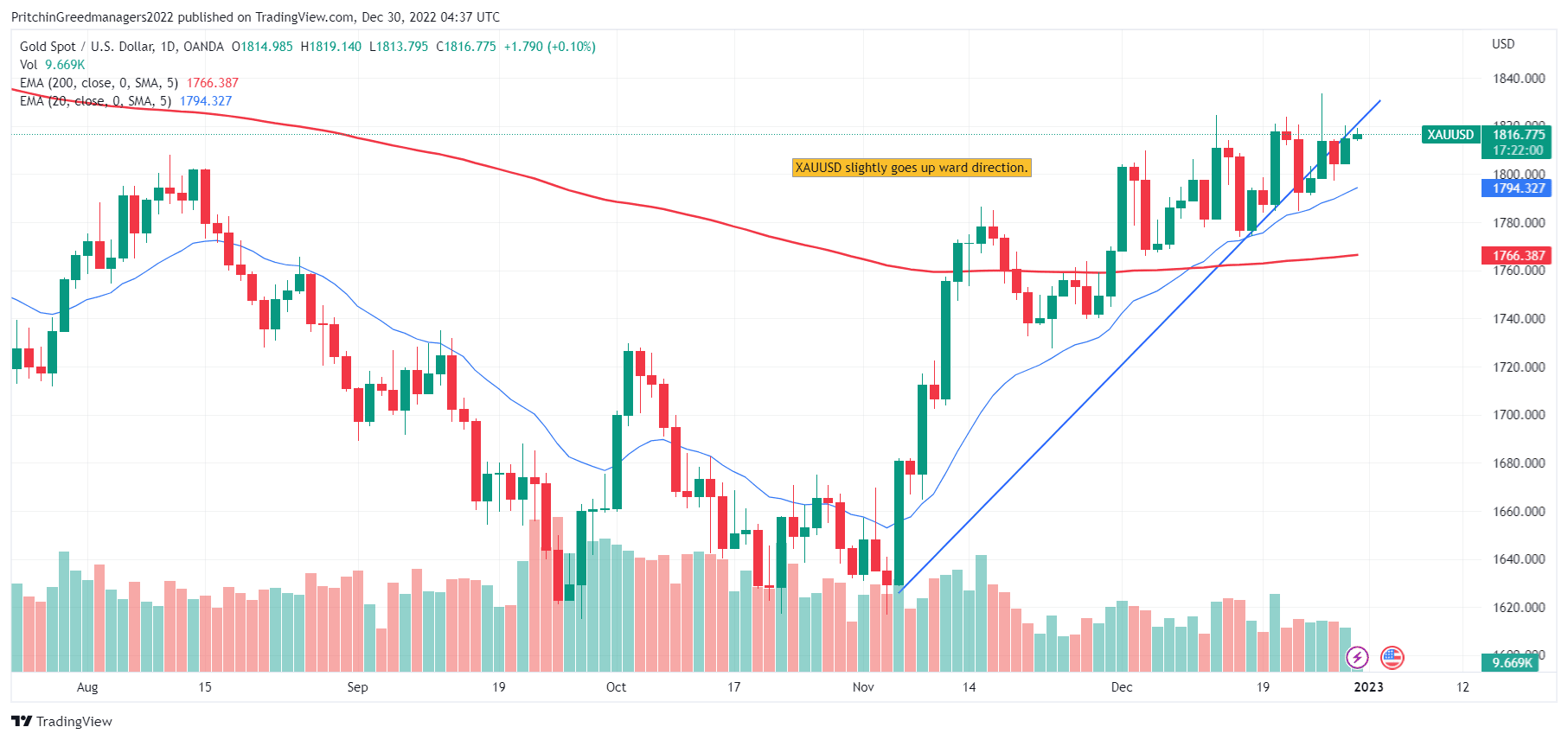1568x740 pixels.
Task: Click the Aug label on time axis
Action: click(x=87, y=687)
